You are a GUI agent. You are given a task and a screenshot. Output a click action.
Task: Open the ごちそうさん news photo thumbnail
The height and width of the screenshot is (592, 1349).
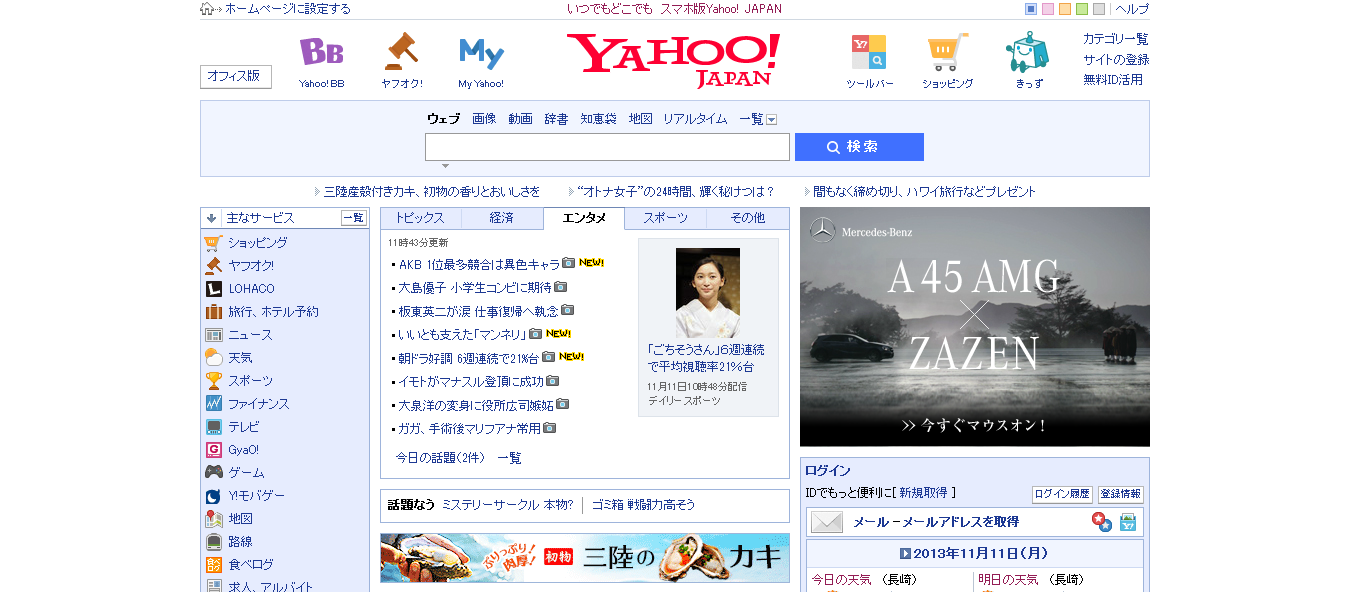pyautogui.click(x=708, y=293)
